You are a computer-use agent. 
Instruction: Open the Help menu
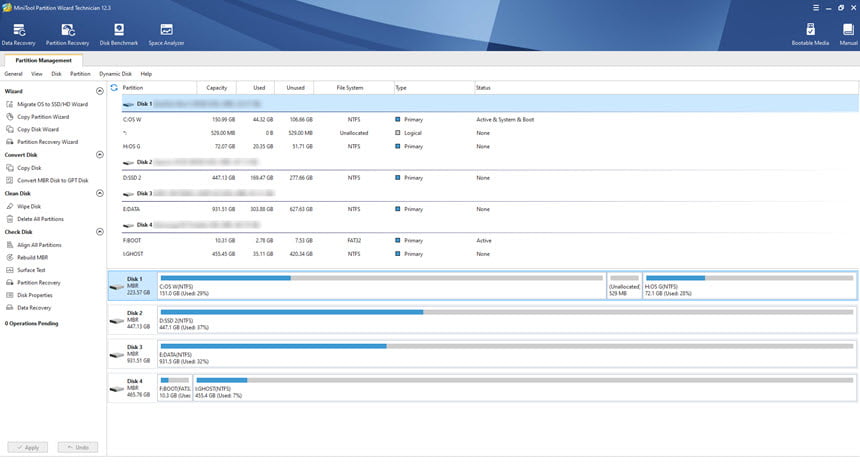pyautogui.click(x=146, y=74)
